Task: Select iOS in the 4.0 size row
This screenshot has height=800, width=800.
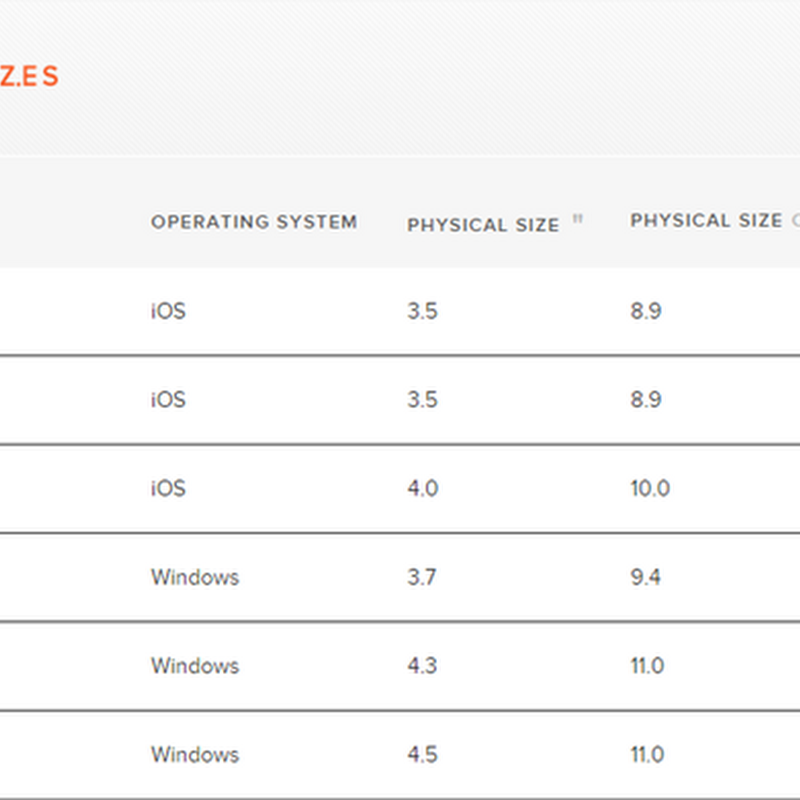Action: click(x=168, y=489)
